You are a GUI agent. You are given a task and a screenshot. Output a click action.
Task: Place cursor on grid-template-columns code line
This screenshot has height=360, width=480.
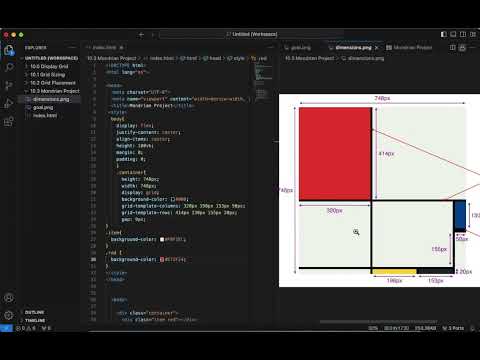(x=183, y=206)
